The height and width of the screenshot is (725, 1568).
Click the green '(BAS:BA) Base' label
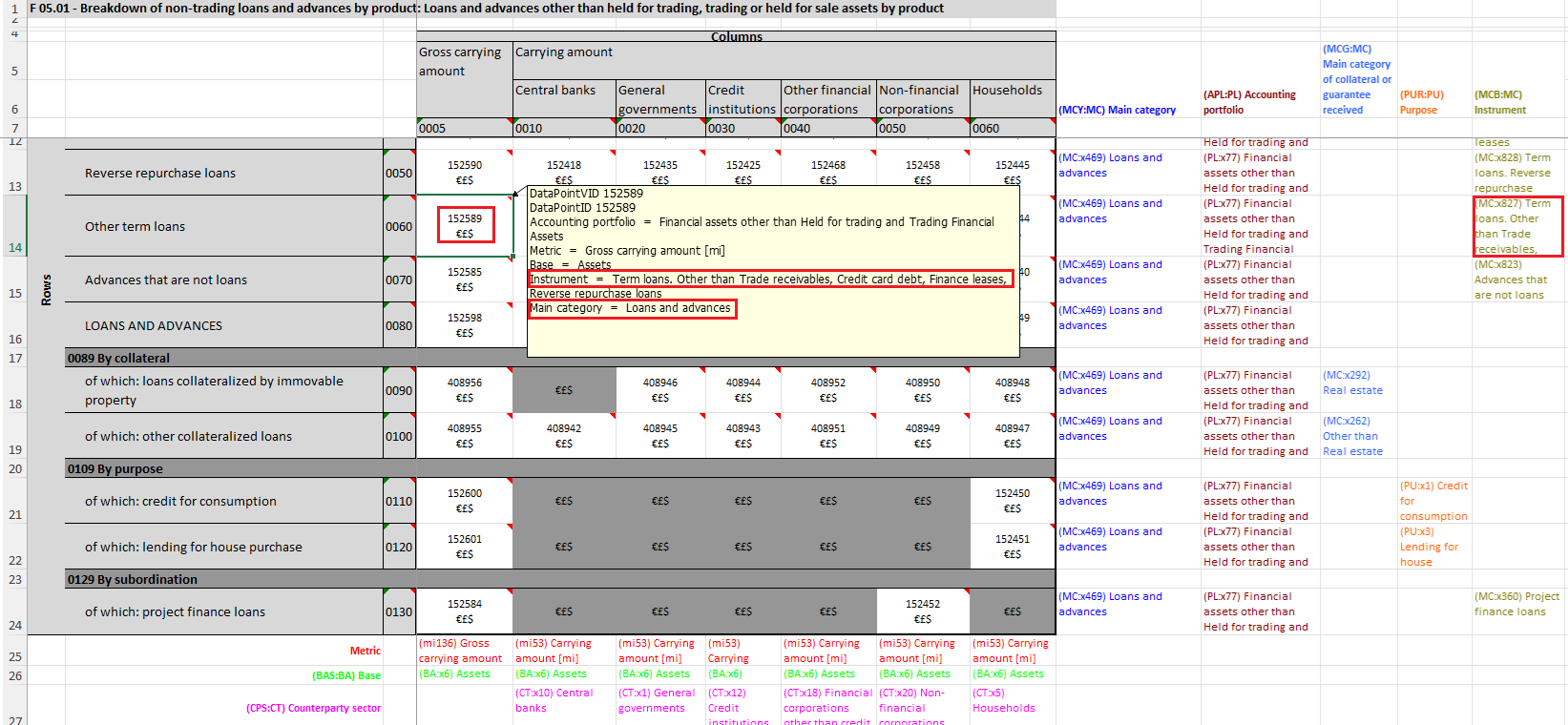click(x=345, y=675)
